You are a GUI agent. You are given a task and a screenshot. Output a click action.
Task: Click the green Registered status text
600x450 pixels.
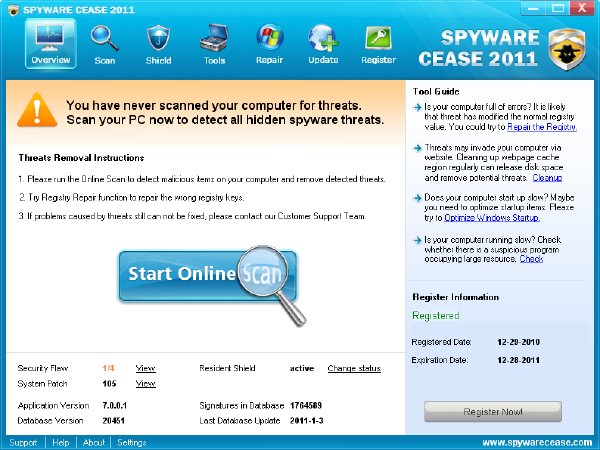click(435, 316)
